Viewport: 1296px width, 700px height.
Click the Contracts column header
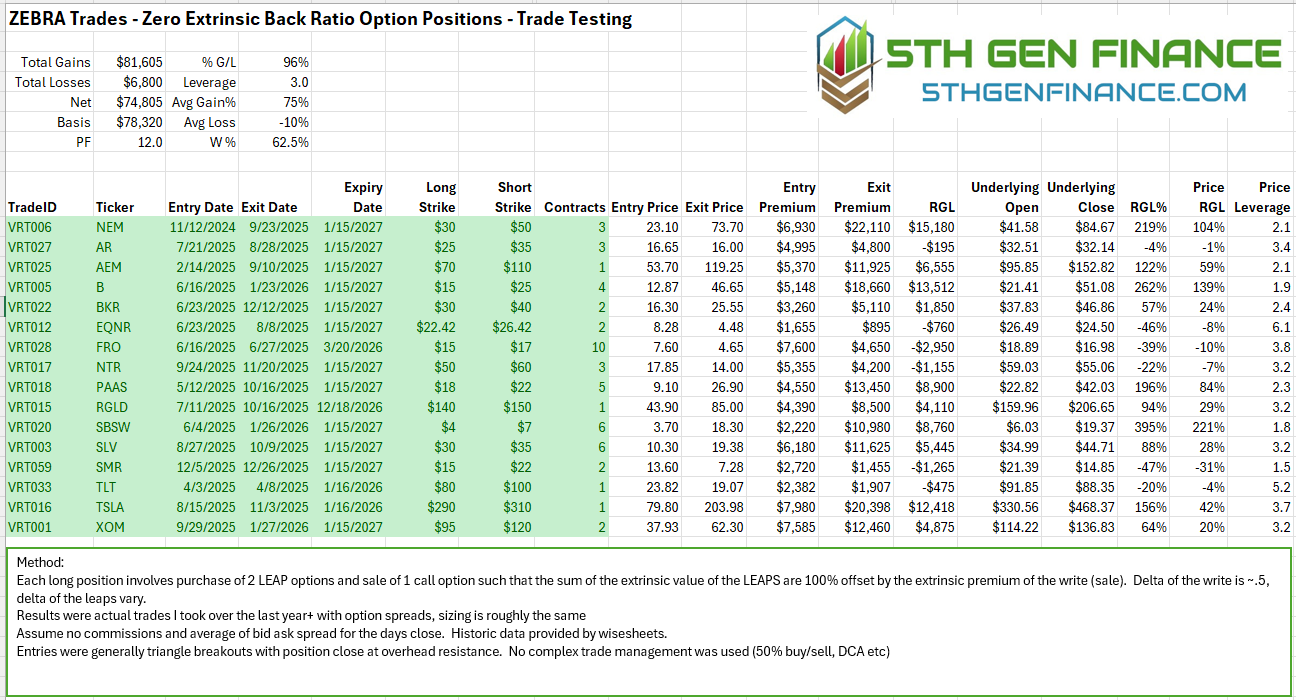pos(575,207)
